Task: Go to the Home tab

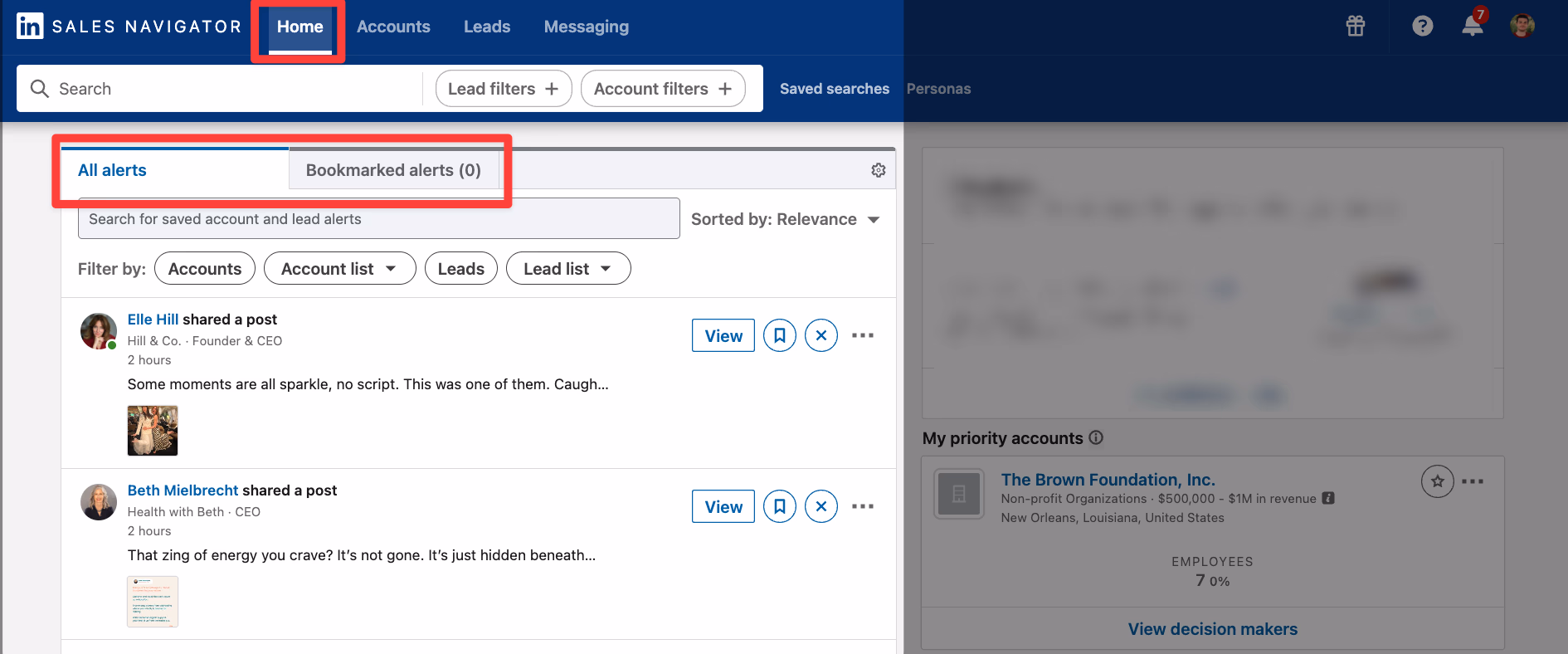Action: click(299, 27)
